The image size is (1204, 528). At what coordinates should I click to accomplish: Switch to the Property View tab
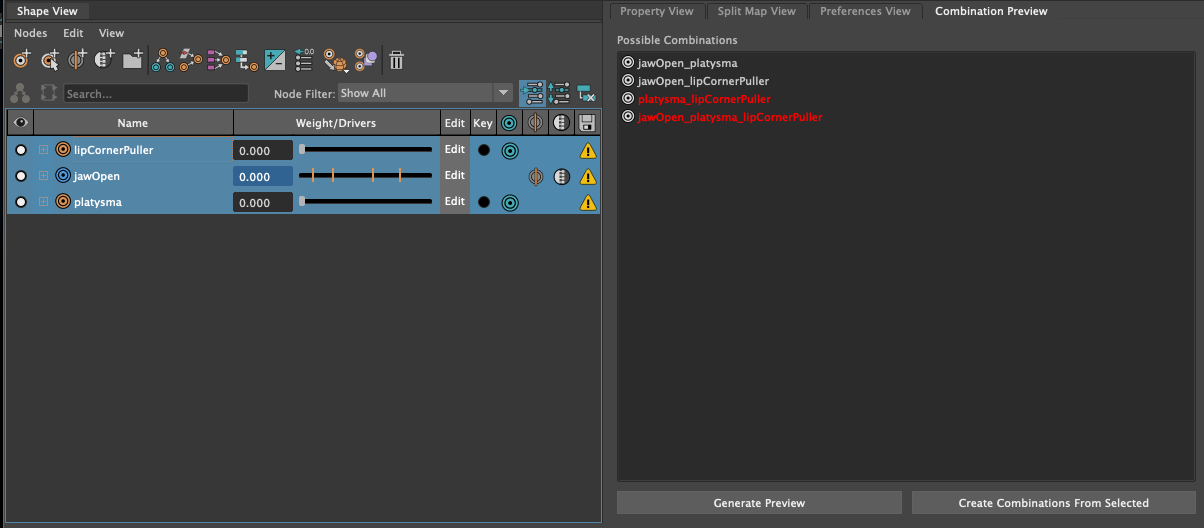pos(656,11)
